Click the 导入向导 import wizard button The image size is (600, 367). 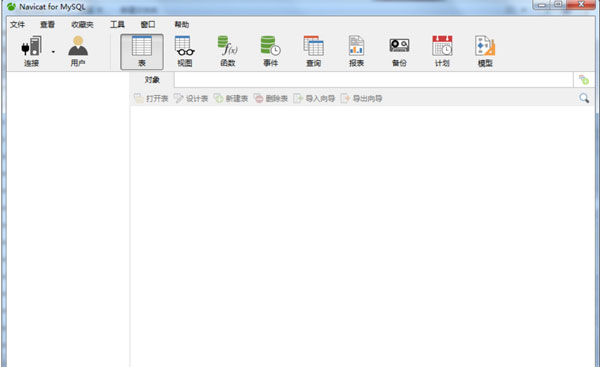coord(314,98)
